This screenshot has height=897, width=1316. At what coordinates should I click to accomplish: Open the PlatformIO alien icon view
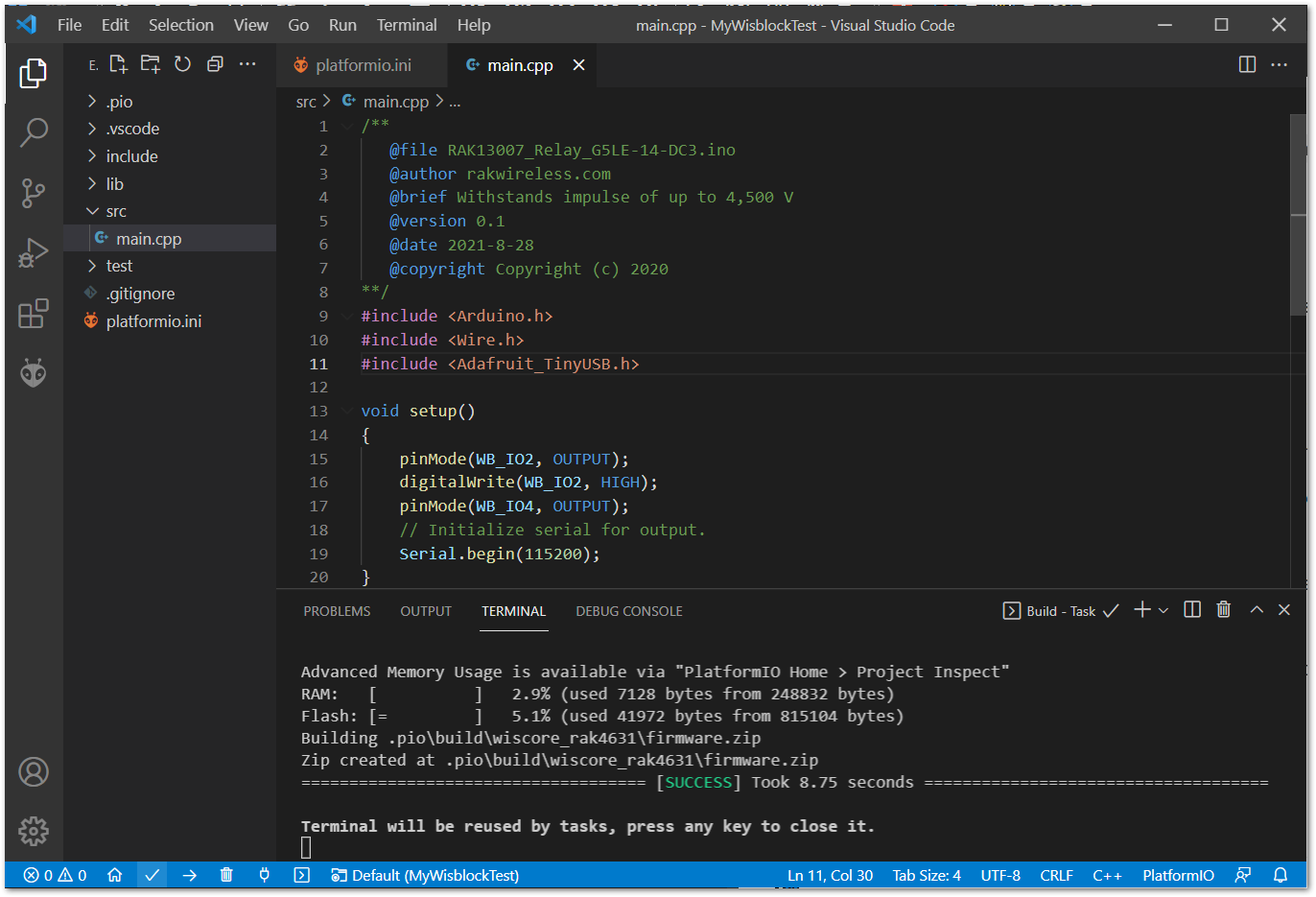[x=34, y=372]
